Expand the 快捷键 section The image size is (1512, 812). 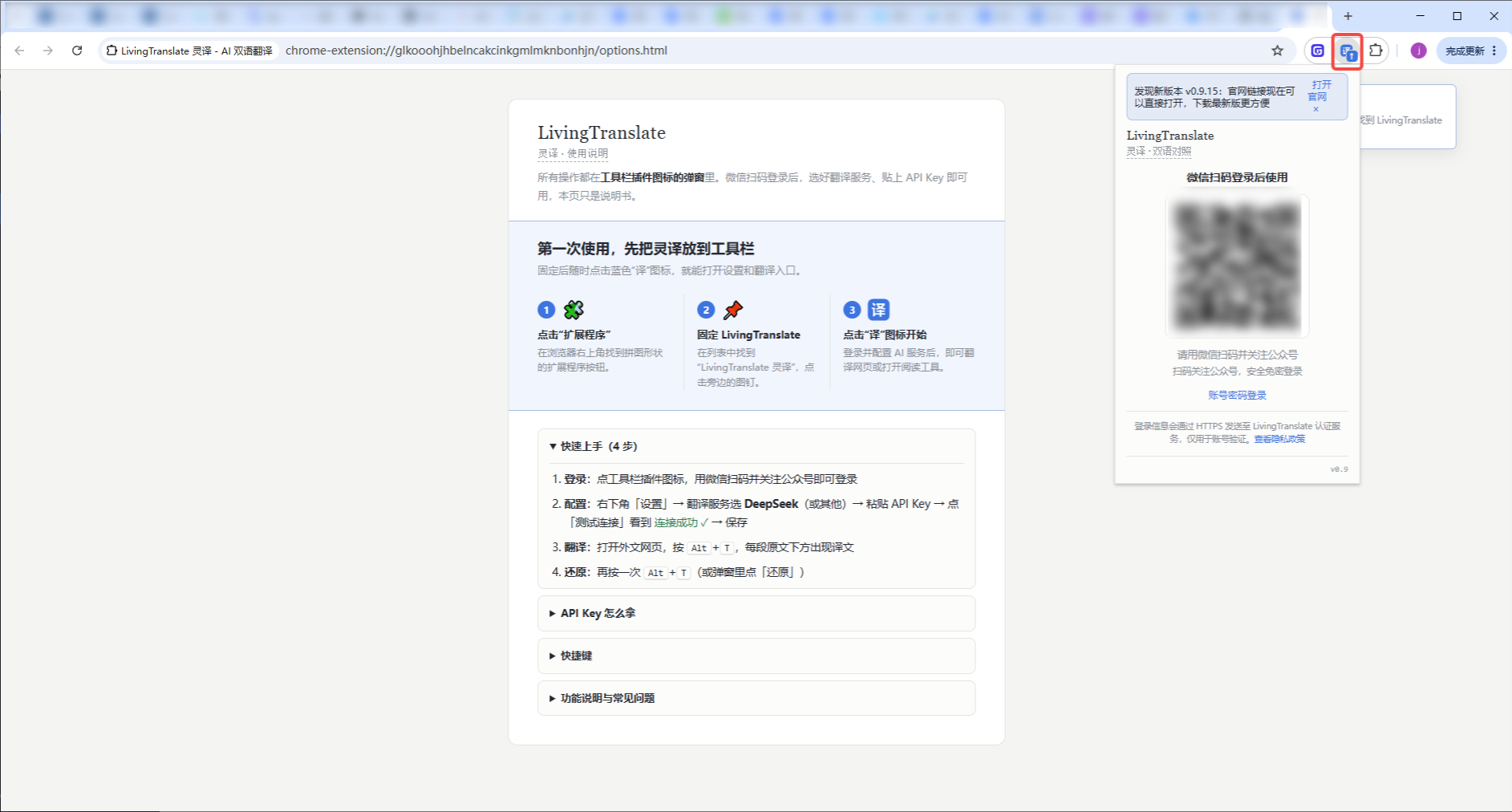[x=756, y=656]
